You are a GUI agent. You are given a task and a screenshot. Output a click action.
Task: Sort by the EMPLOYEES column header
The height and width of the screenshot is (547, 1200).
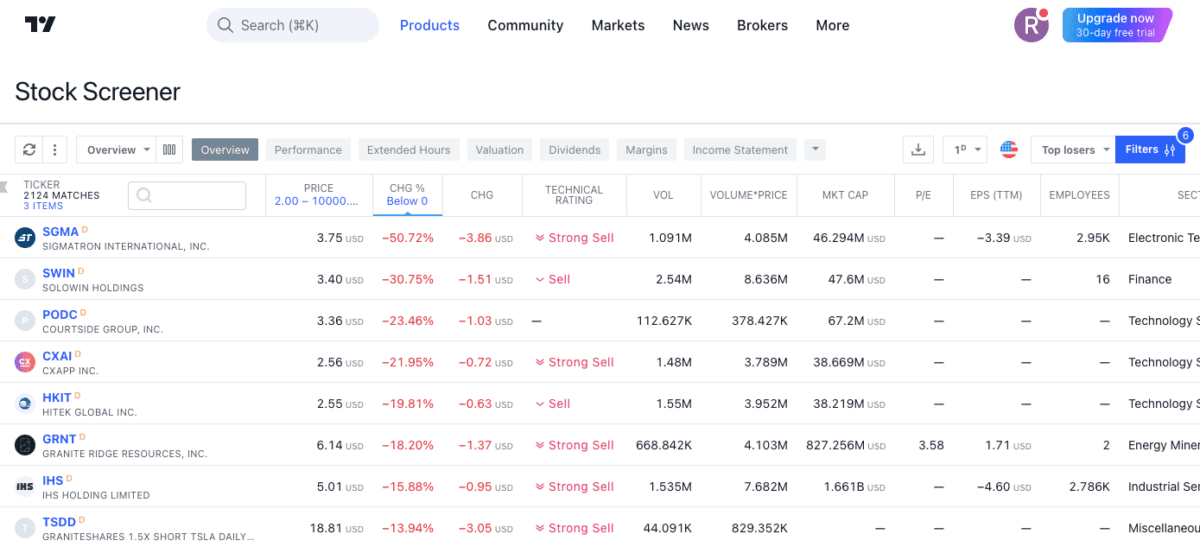pos(1079,195)
